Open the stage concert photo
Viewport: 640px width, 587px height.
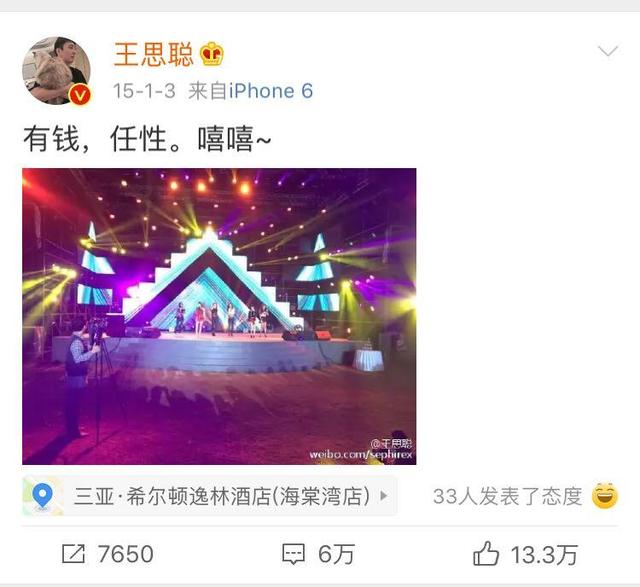click(219, 316)
